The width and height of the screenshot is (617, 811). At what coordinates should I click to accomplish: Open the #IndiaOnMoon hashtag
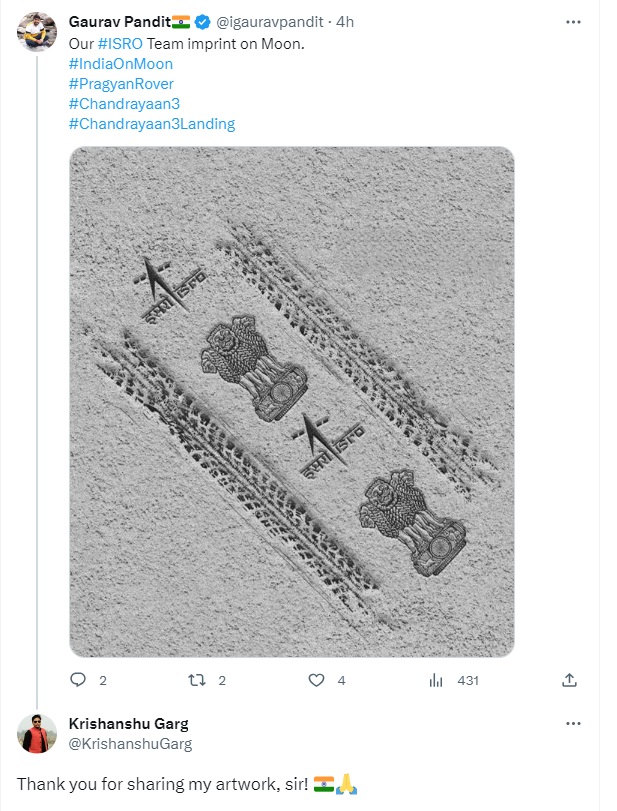120,64
